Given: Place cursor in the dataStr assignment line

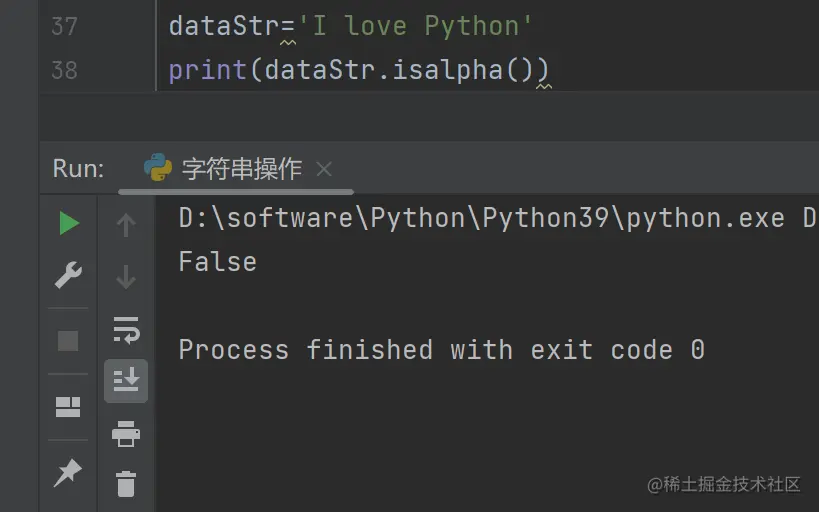Looking at the screenshot, I should tap(350, 25).
